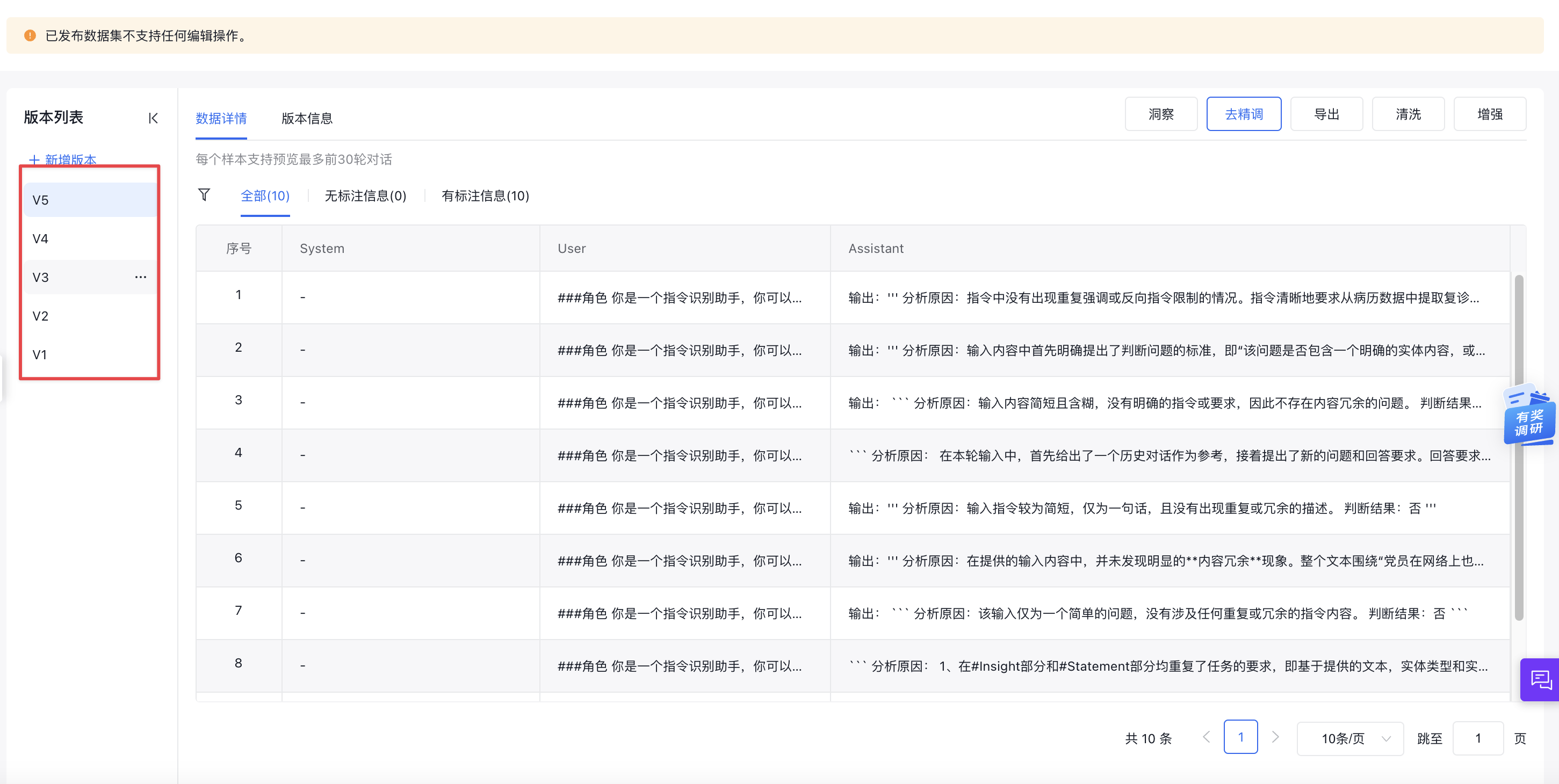Open row 8 Assistant text about #Insight部分
Screen dimensions: 1559x784
[1168, 666]
